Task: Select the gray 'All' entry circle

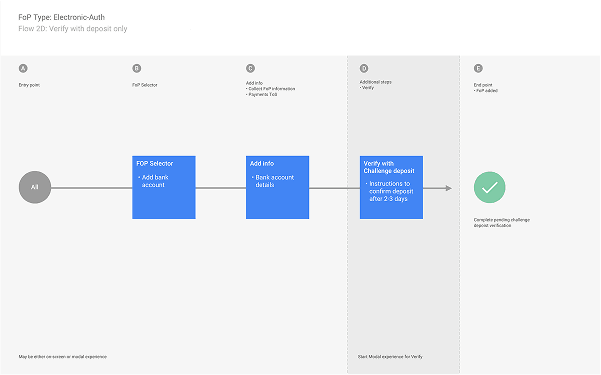Action: coord(35,187)
